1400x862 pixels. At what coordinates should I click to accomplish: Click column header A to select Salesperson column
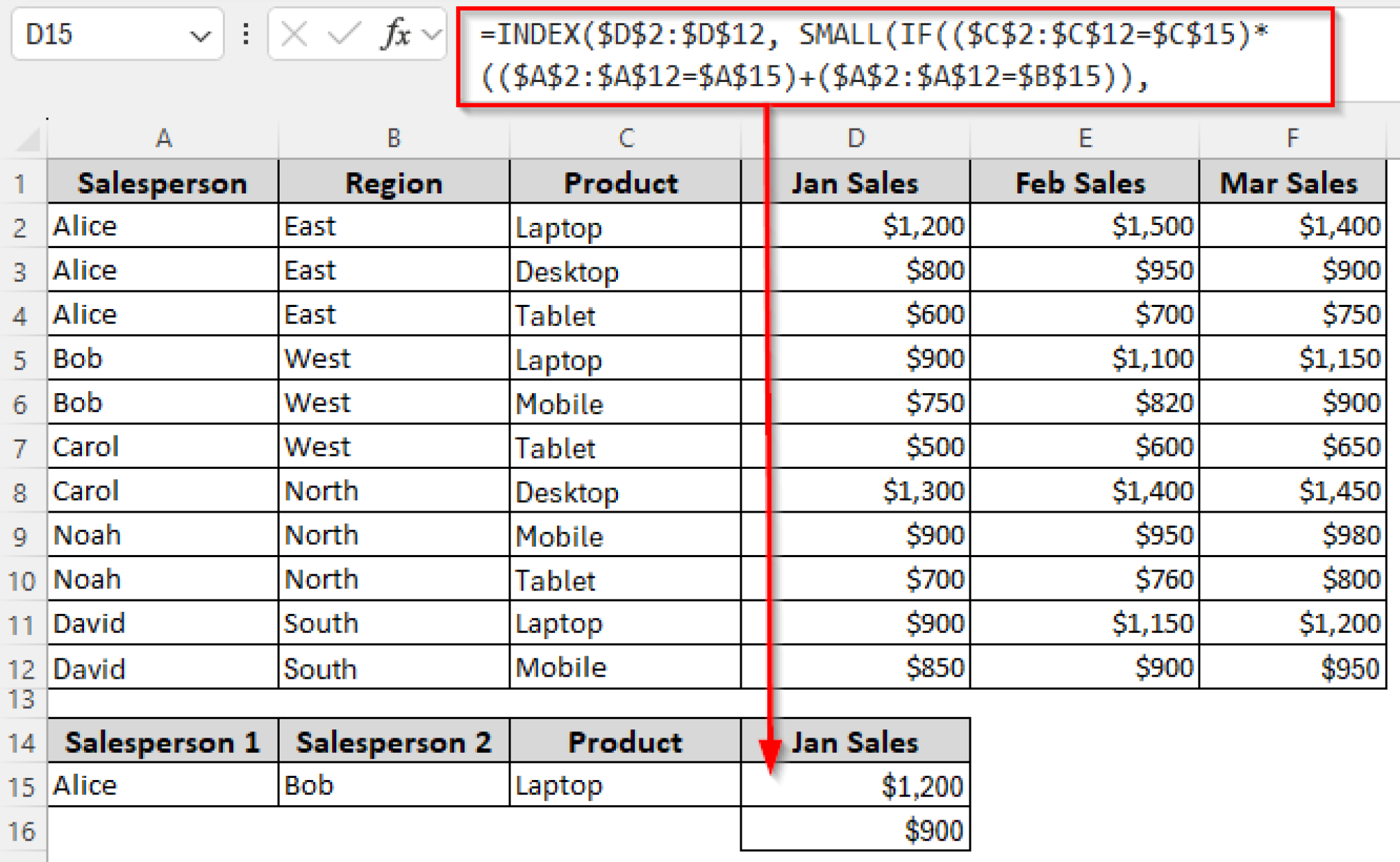point(163,139)
